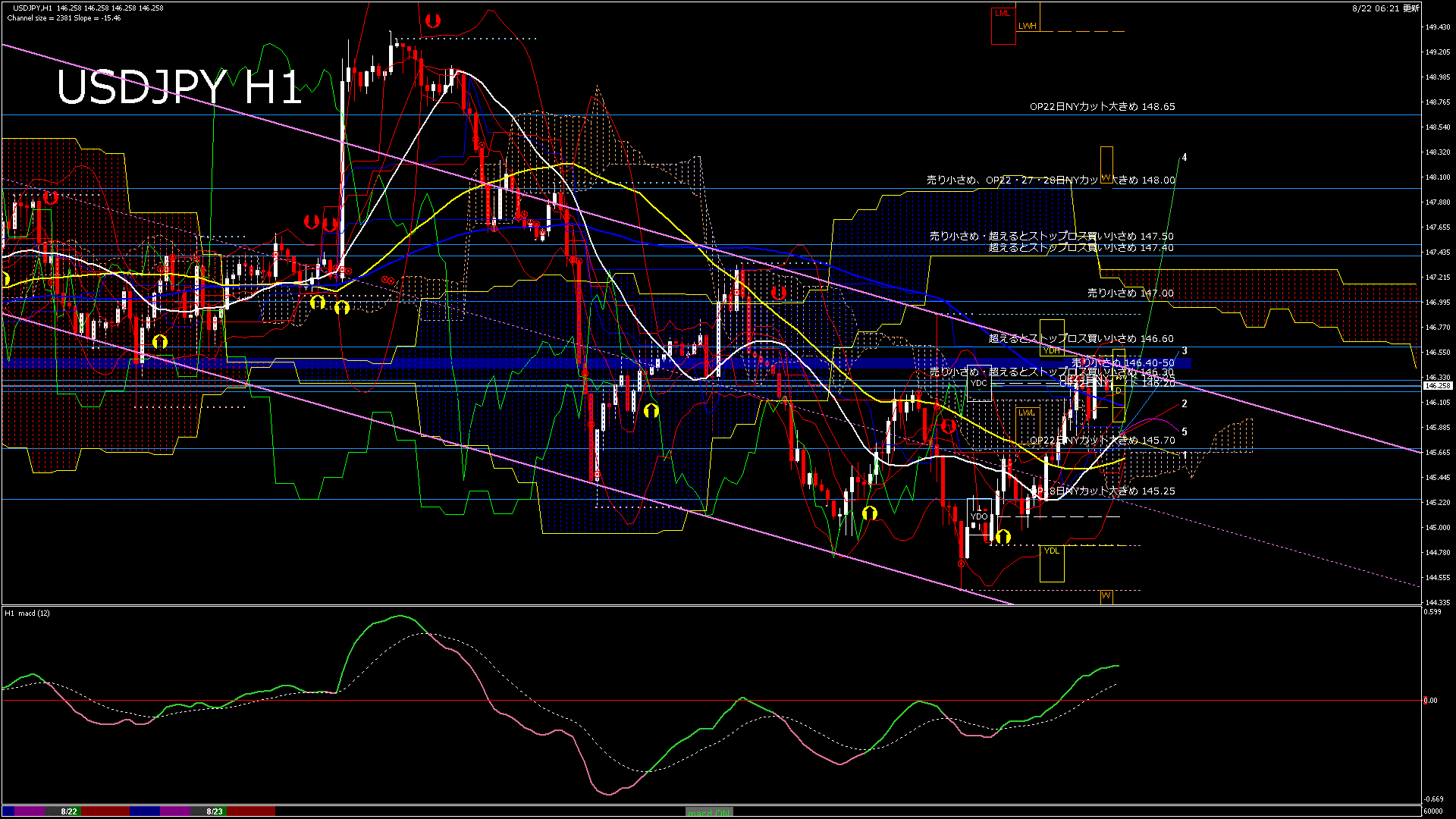
Task: Toggle the macd ON button at bottom
Action: [x=709, y=812]
